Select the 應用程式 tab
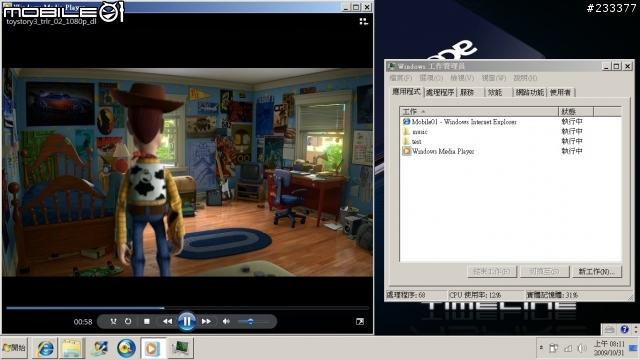Image resolution: width=640 pixels, height=360 pixels. pos(406,91)
